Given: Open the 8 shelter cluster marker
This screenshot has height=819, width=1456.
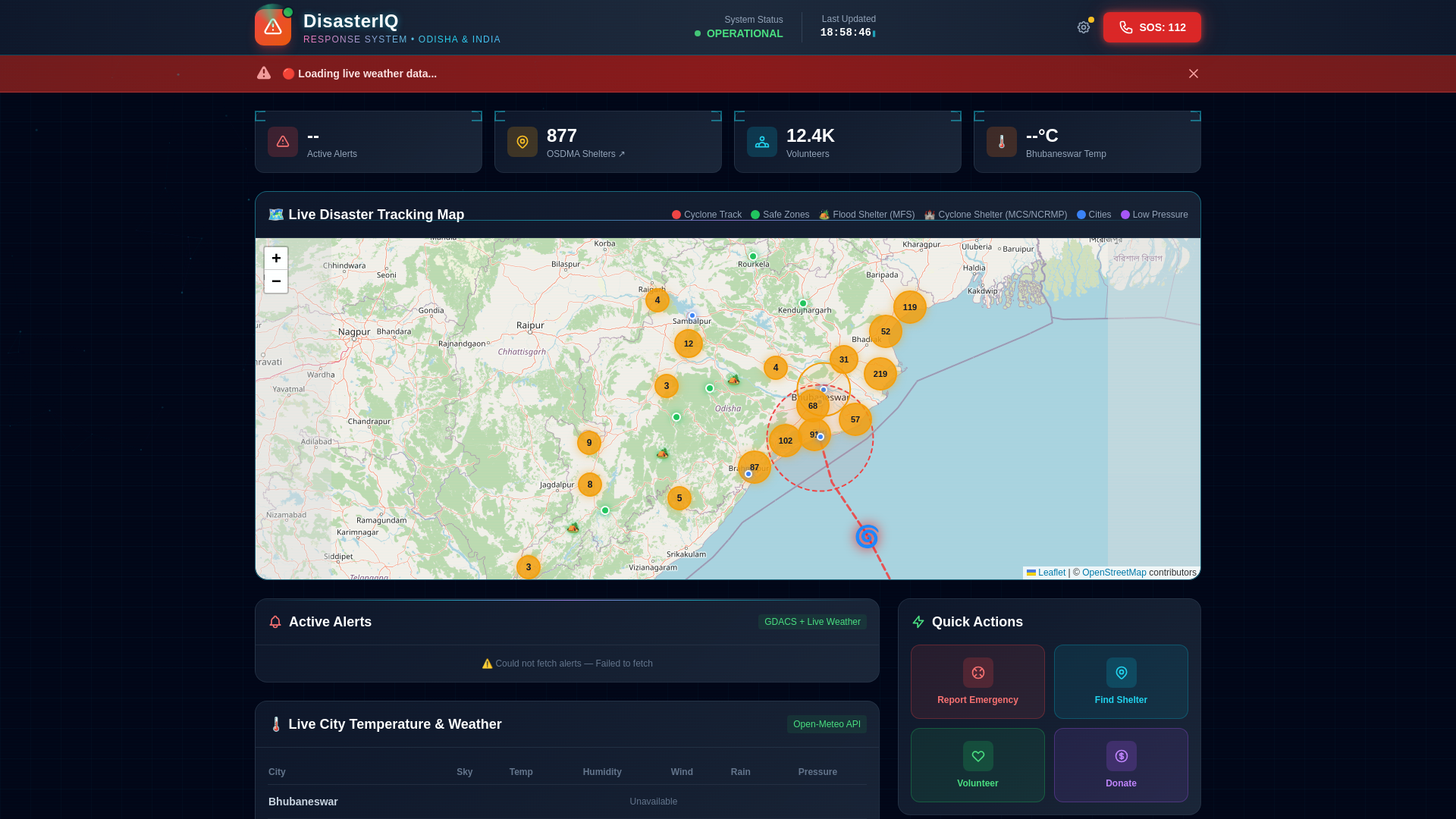Looking at the screenshot, I should coord(590,485).
